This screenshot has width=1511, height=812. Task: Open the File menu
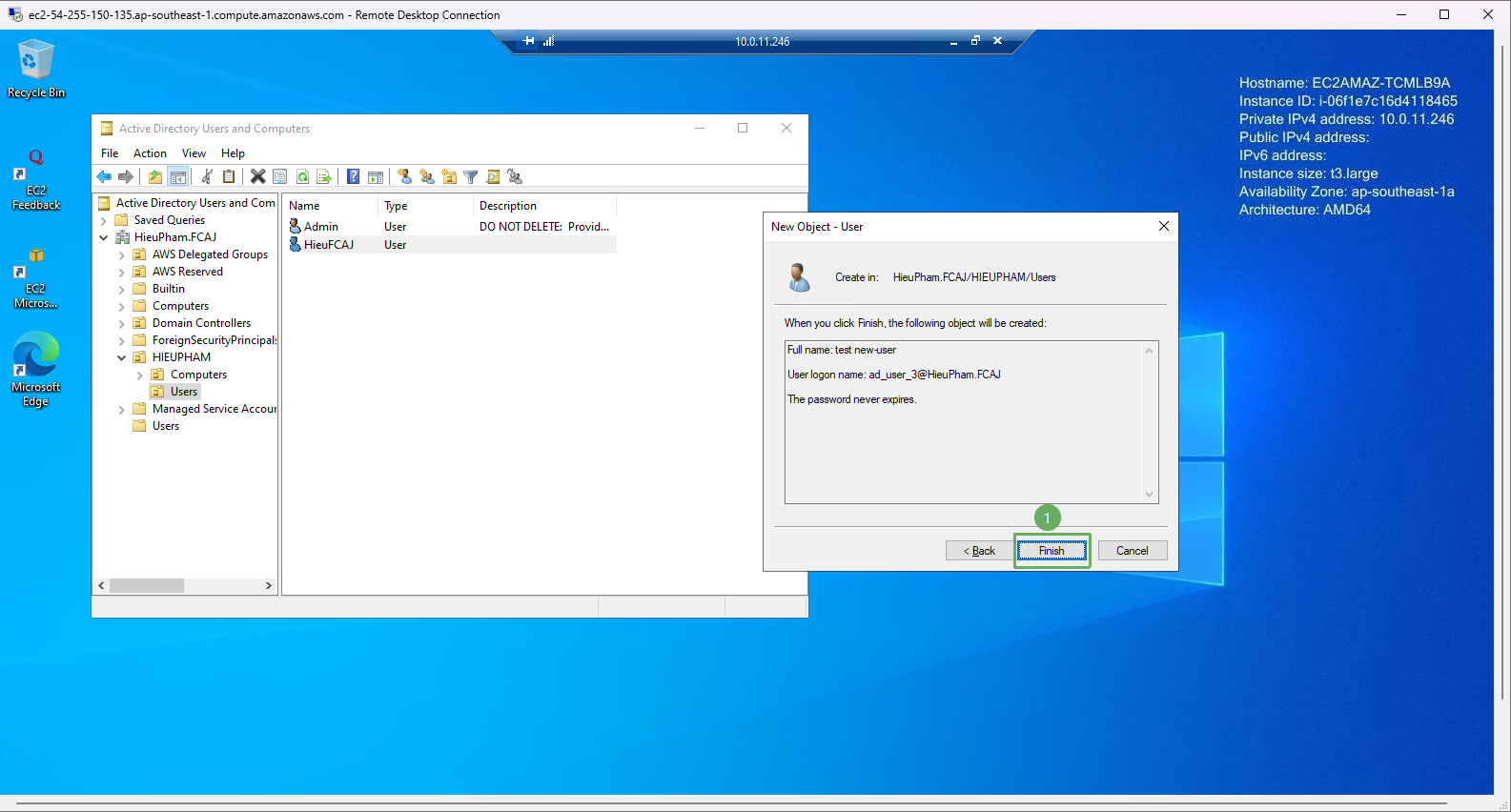110,153
